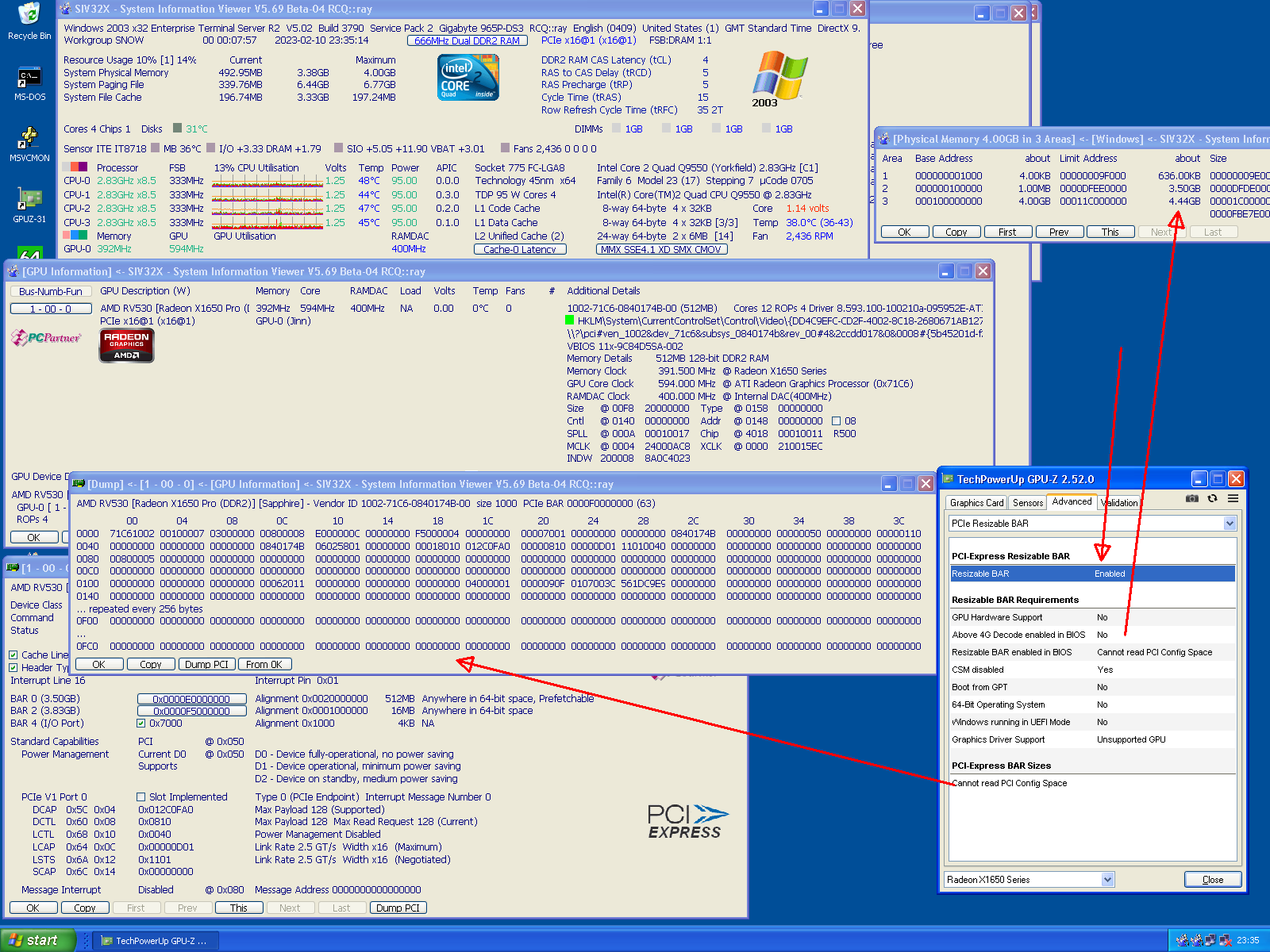The height and width of the screenshot is (952, 1270).
Task: Switch to the Sensors tab in GPU-Z
Action: (1028, 503)
